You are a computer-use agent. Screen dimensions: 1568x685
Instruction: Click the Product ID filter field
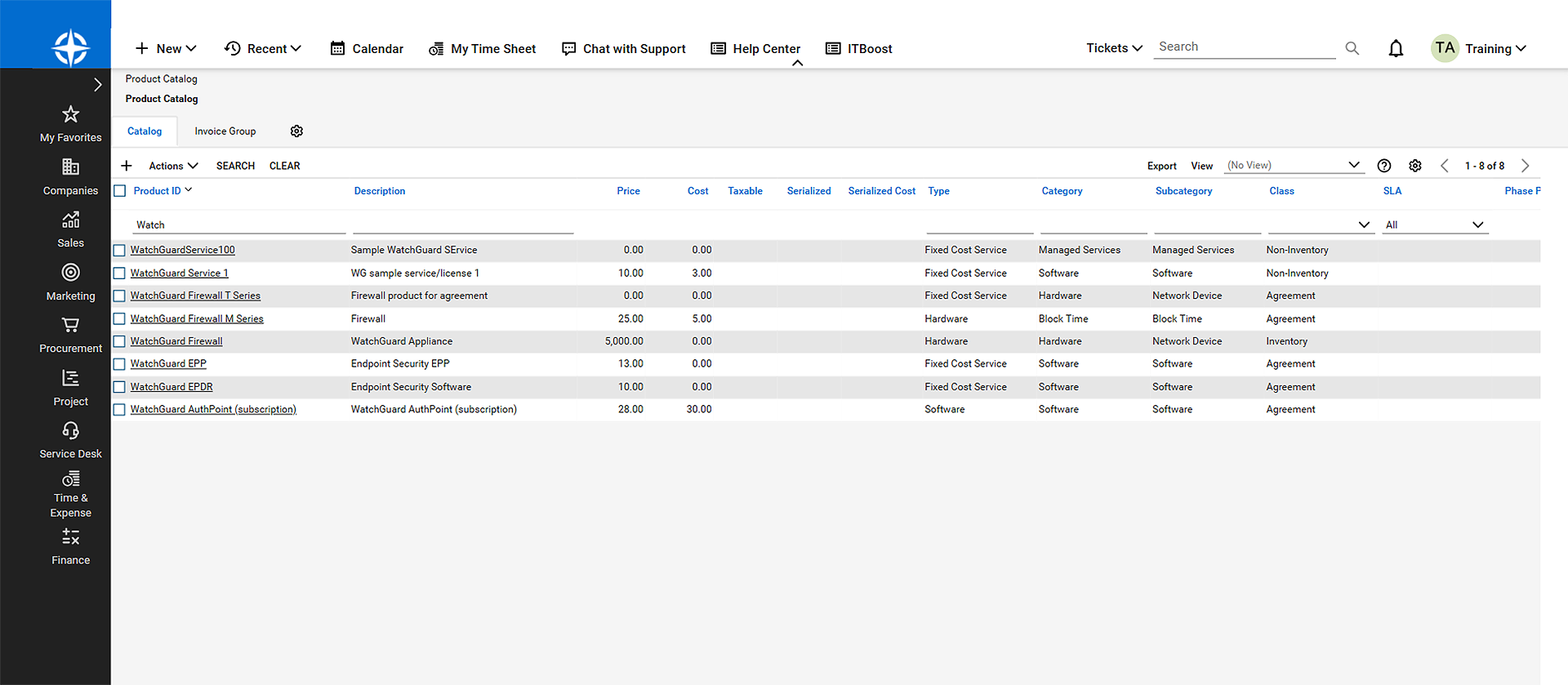[238, 225]
